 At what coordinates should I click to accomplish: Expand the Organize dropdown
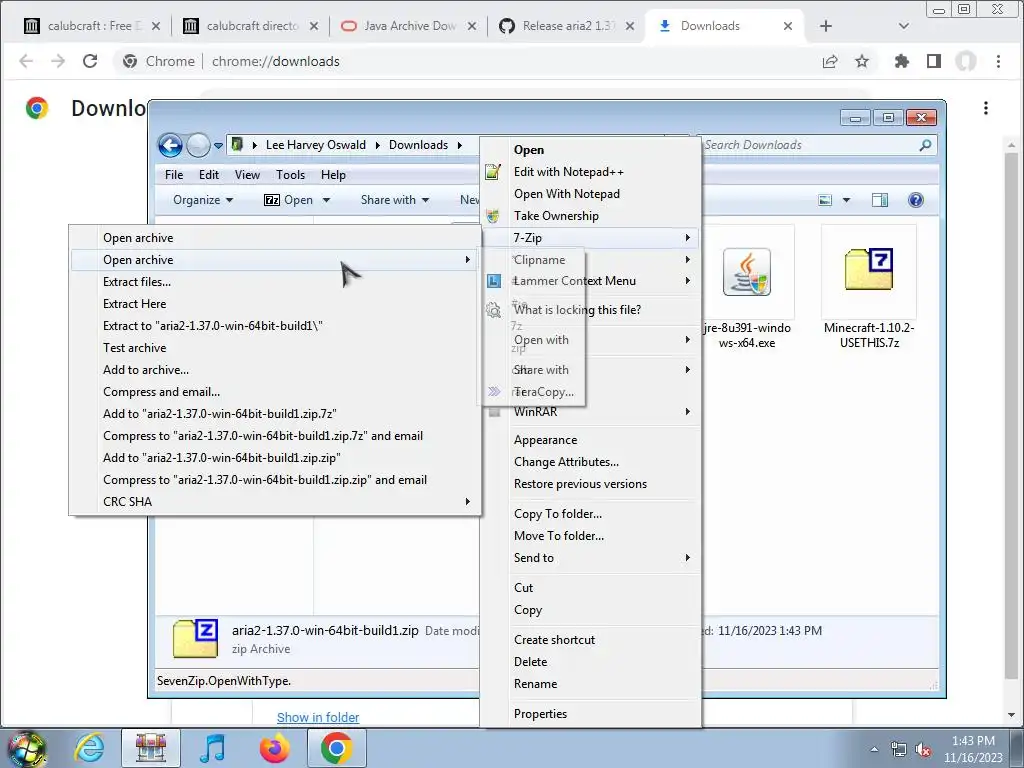[203, 200]
